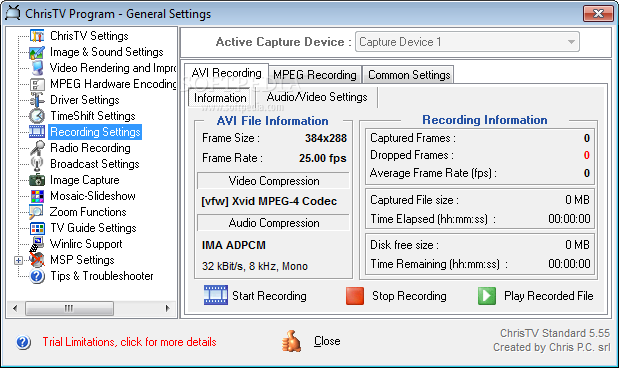Click the Start Recording filmstrip icon
This screenshot has width=619, height=368.
[216, 295]
